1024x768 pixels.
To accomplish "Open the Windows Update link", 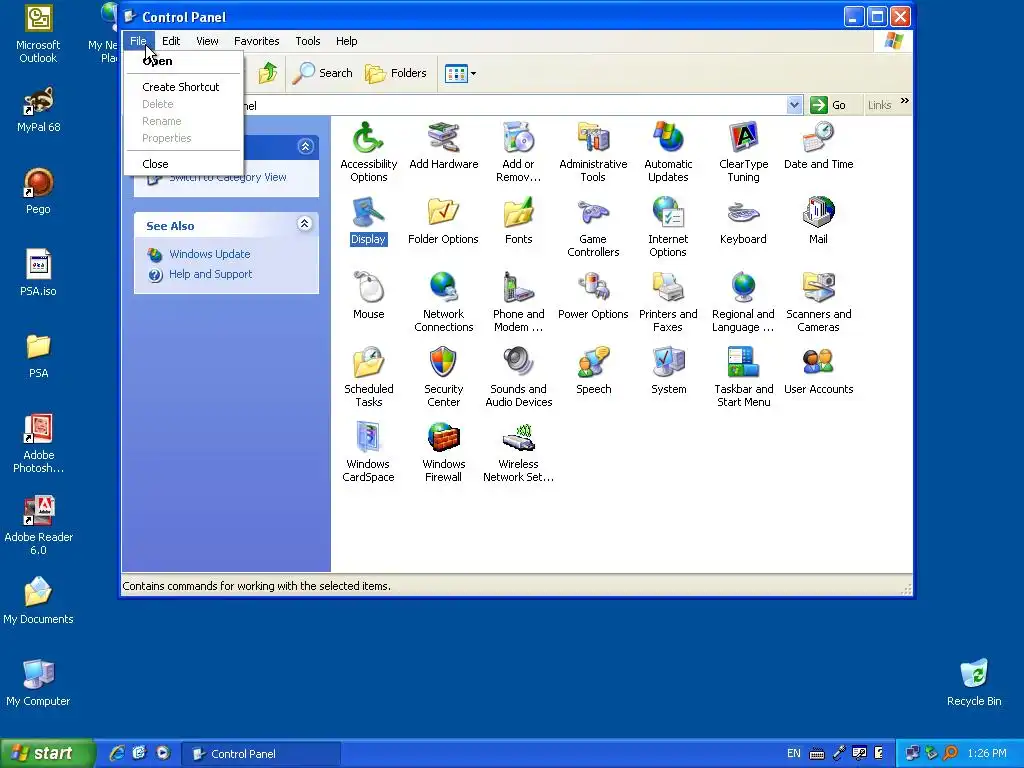I will coord(210,254).
